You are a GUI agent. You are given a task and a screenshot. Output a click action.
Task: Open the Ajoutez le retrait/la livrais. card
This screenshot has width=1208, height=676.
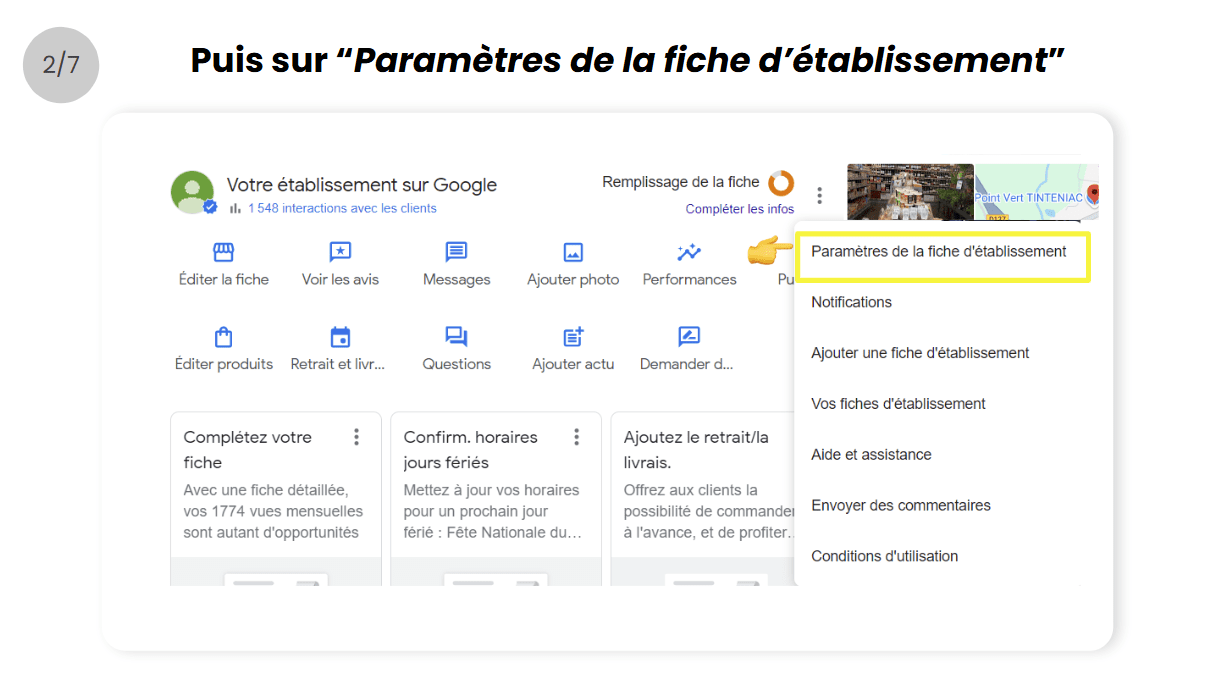point(704,498)
